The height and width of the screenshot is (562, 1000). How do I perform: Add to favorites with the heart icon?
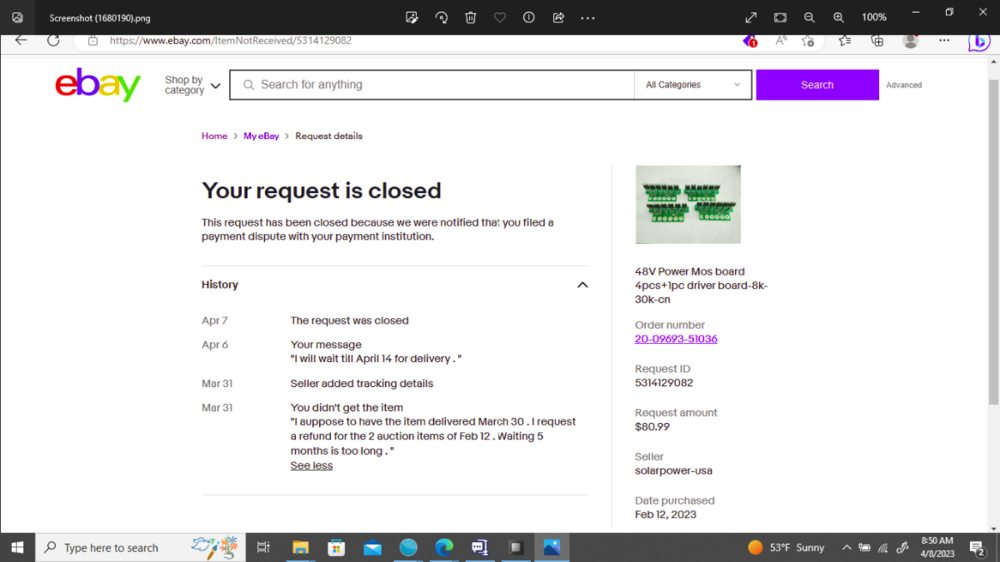[500, 18]
